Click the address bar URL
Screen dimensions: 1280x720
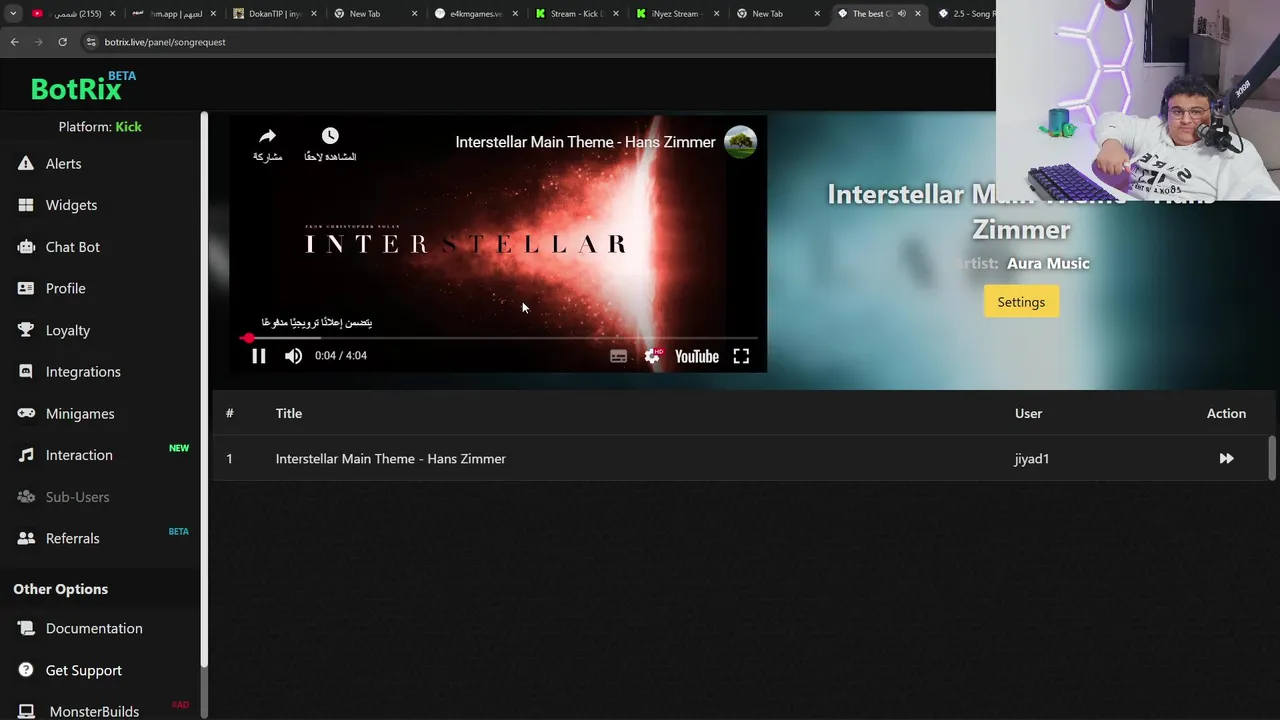click(x=165, y=42)
